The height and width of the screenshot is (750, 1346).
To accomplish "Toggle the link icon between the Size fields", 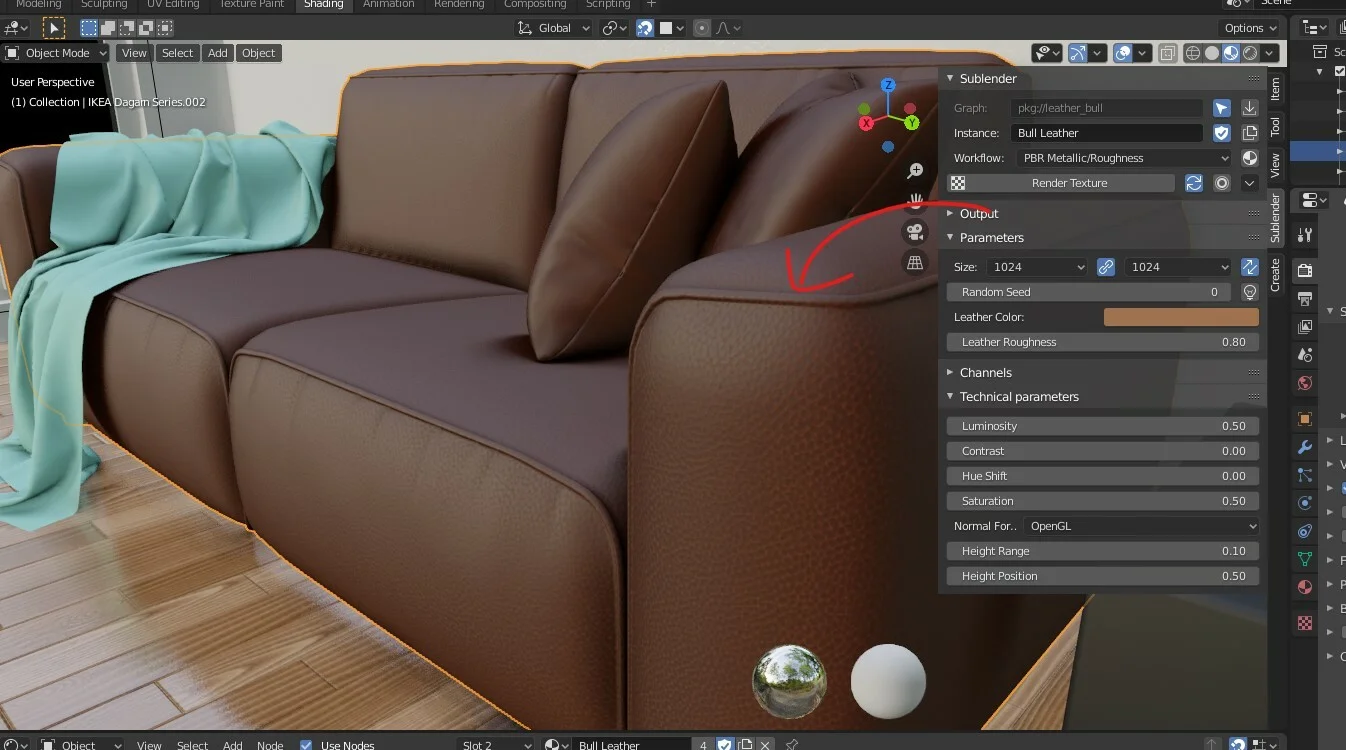I will pyautogui.click(x=1108, y=267).
